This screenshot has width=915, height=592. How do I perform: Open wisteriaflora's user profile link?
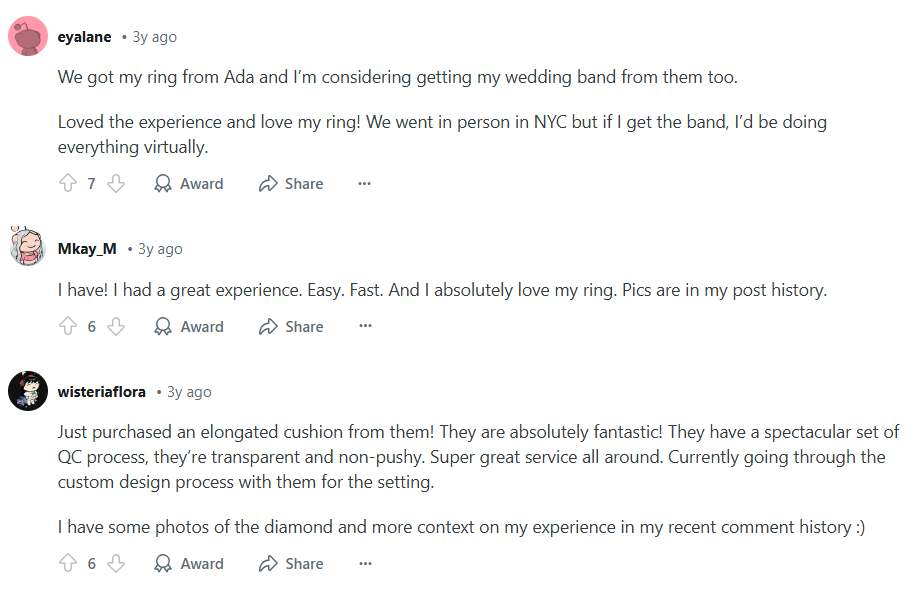coord(102,392)
